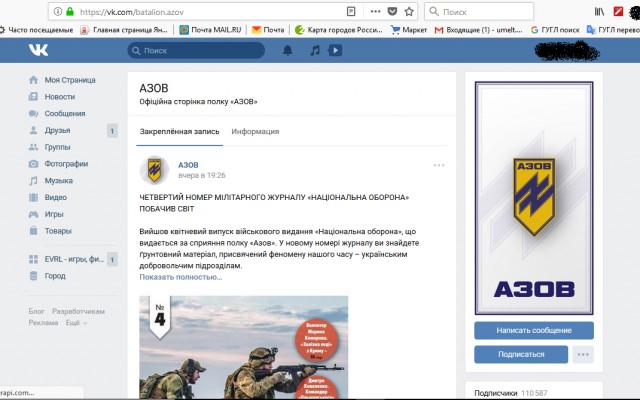Open the magazine cover image
Screen dimensions: 640x400
[244, 347]
